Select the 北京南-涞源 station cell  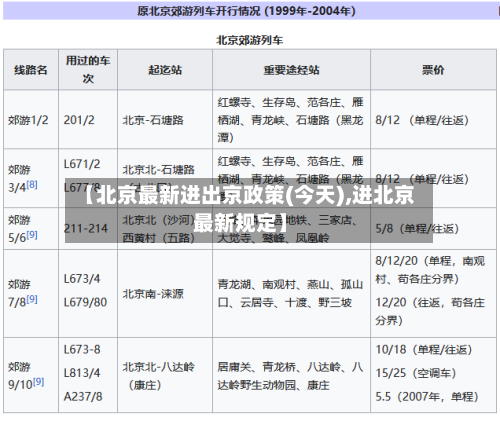[x=165, y=293]
